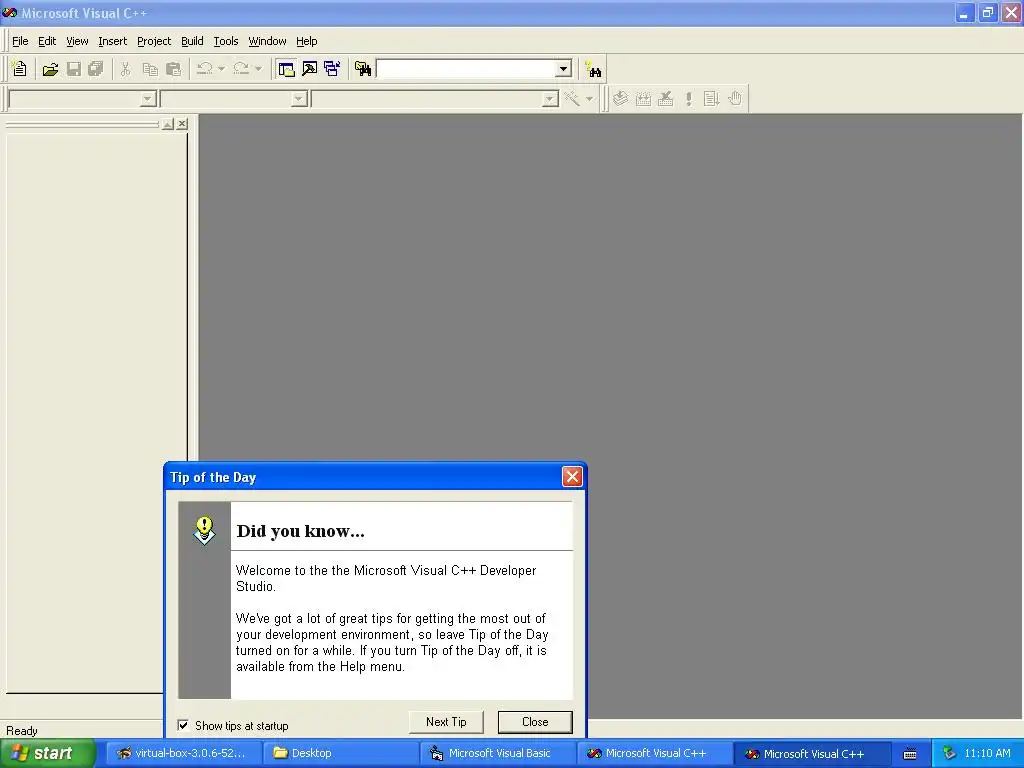The width and height of the screenshot is (1024, 768).
Task: Click the network connection tray icon
Action: 949,753
